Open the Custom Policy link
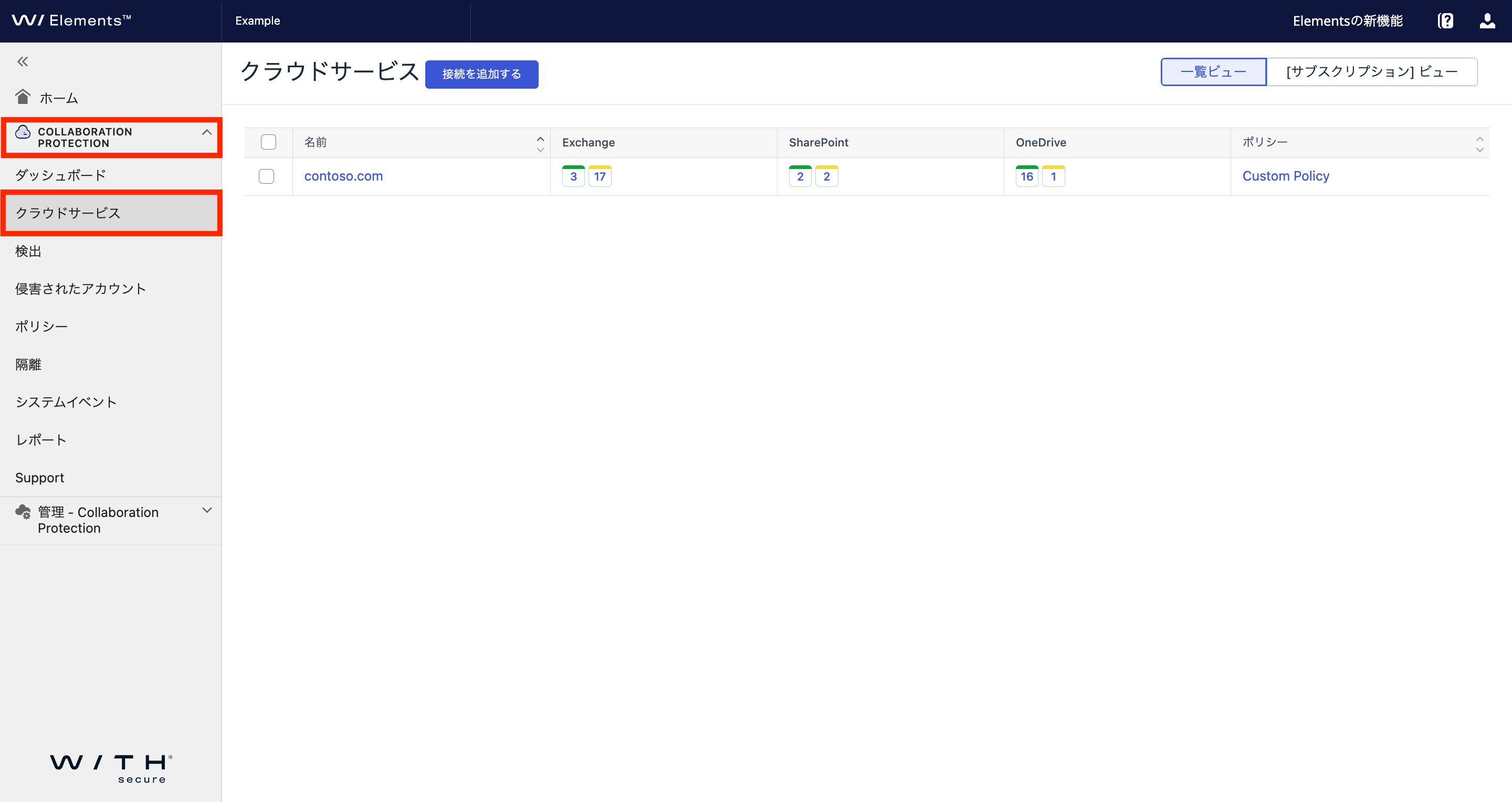This screenshot has height=802, width=1512. pyautogui.click(x=1285, y=176)
